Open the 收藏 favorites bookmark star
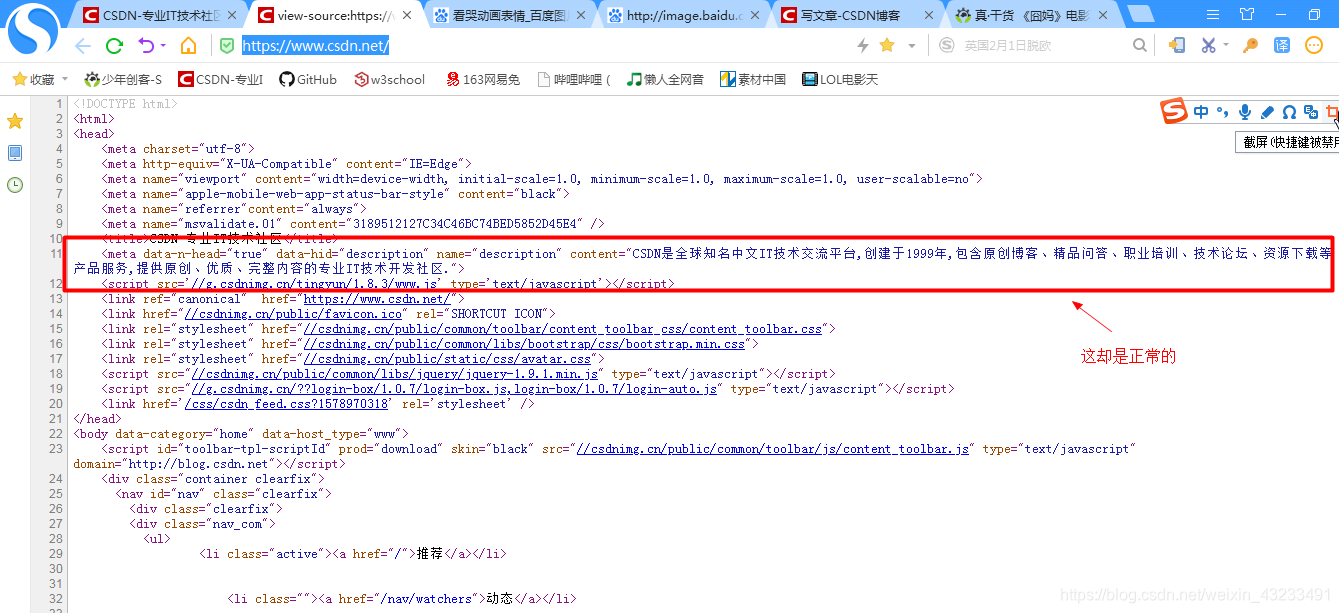 point(32,79)
